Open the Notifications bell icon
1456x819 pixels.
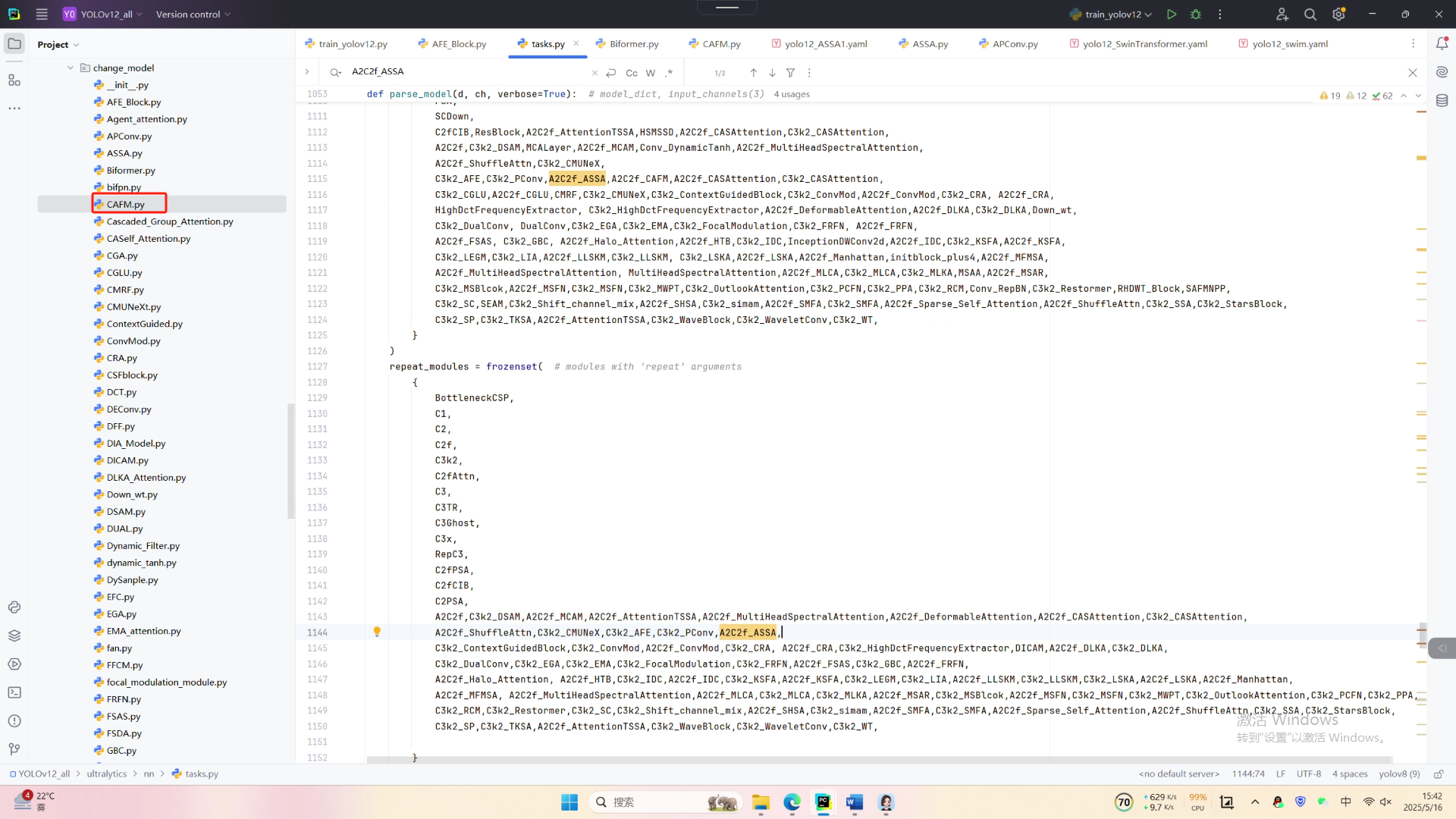pyautogui.click(x=1442, y=44)
